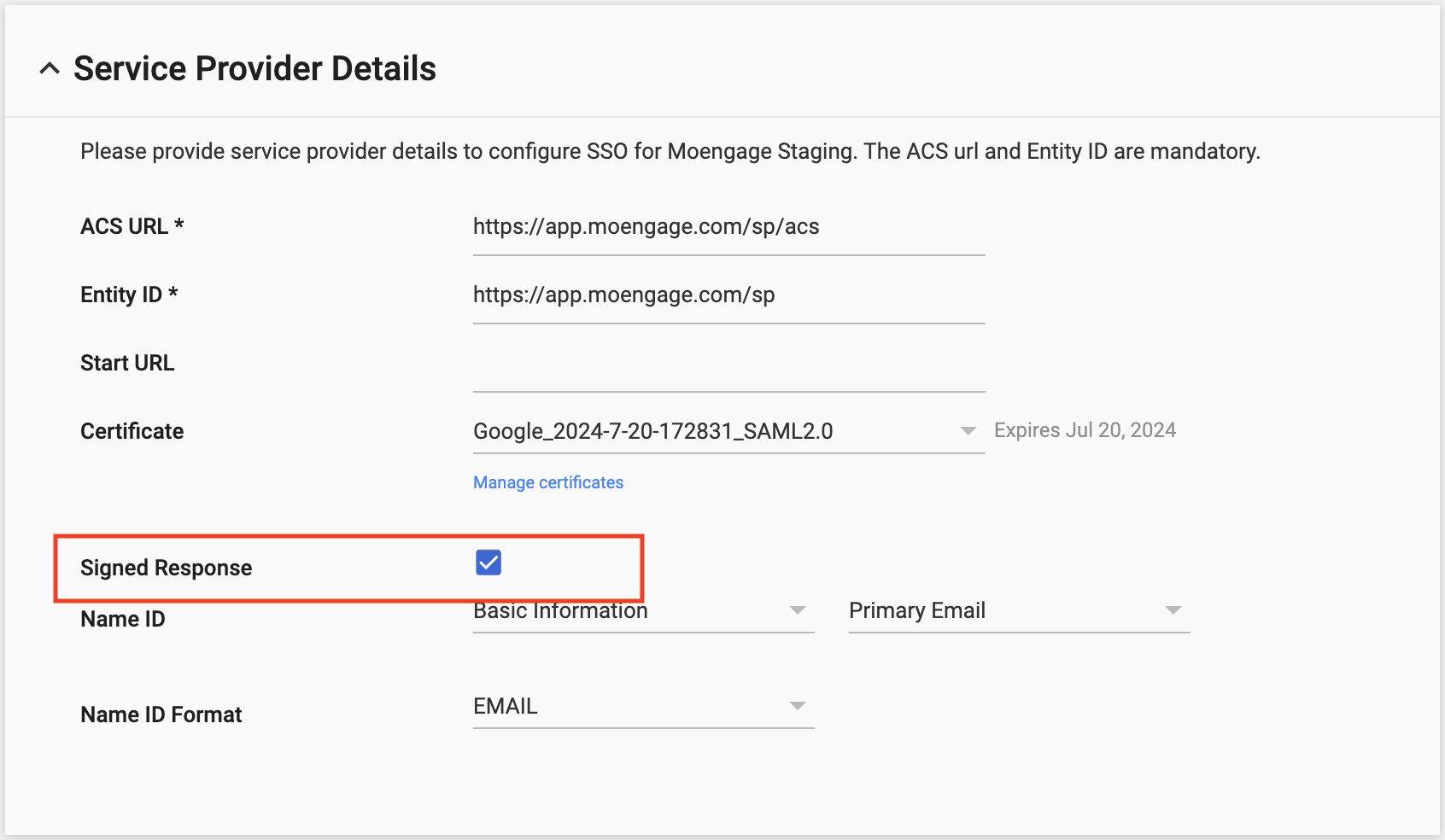
Task: Click the Primary Email dropdown arrow icon
Action: click(x=1173, y=610)
